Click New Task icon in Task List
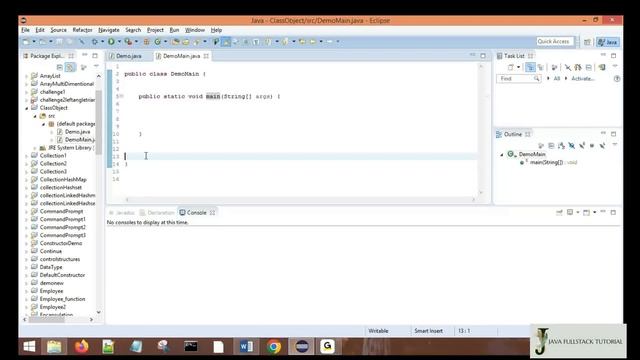This screenshot has width=640, height=360. pos(511,67)
